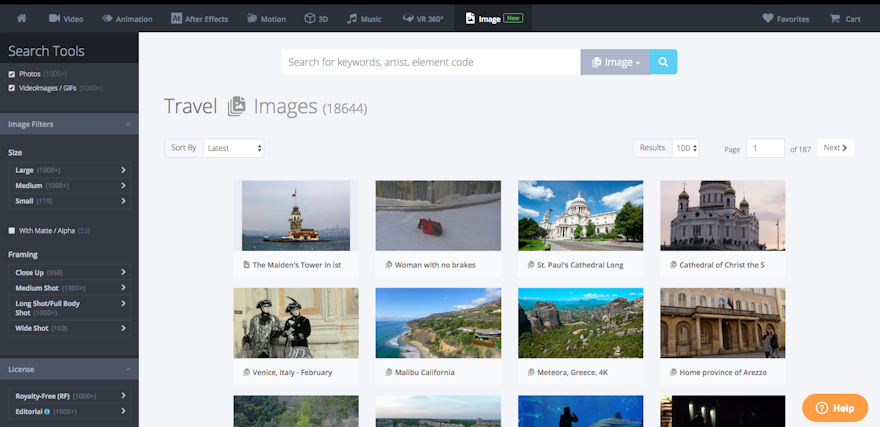Enable the With Matte / Alpha checkbox
The image size is (880, 427).
(12, 230)
